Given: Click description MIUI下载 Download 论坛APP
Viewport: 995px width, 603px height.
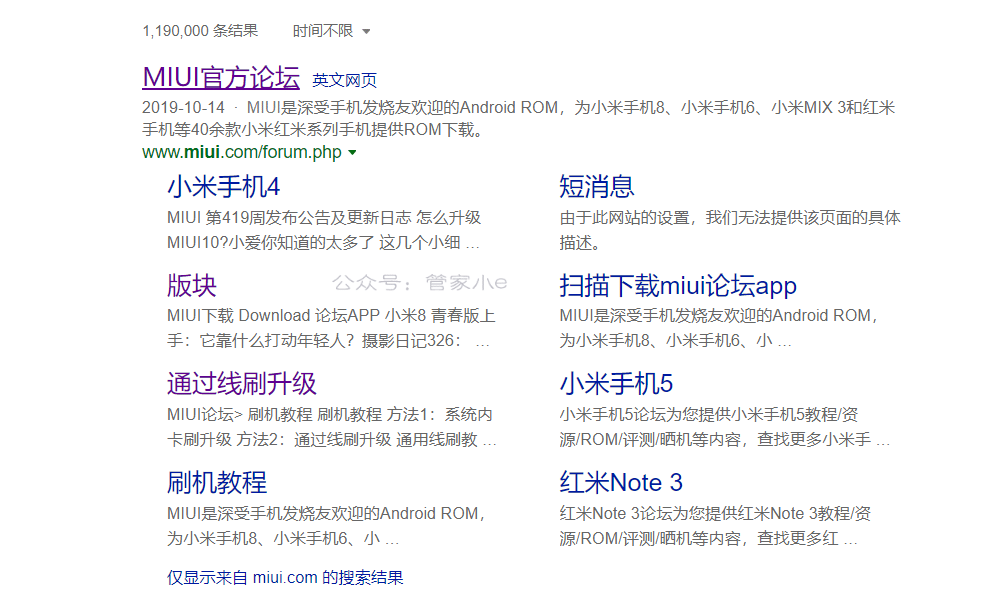Looking at the screenshot, I should click(331, 328).
